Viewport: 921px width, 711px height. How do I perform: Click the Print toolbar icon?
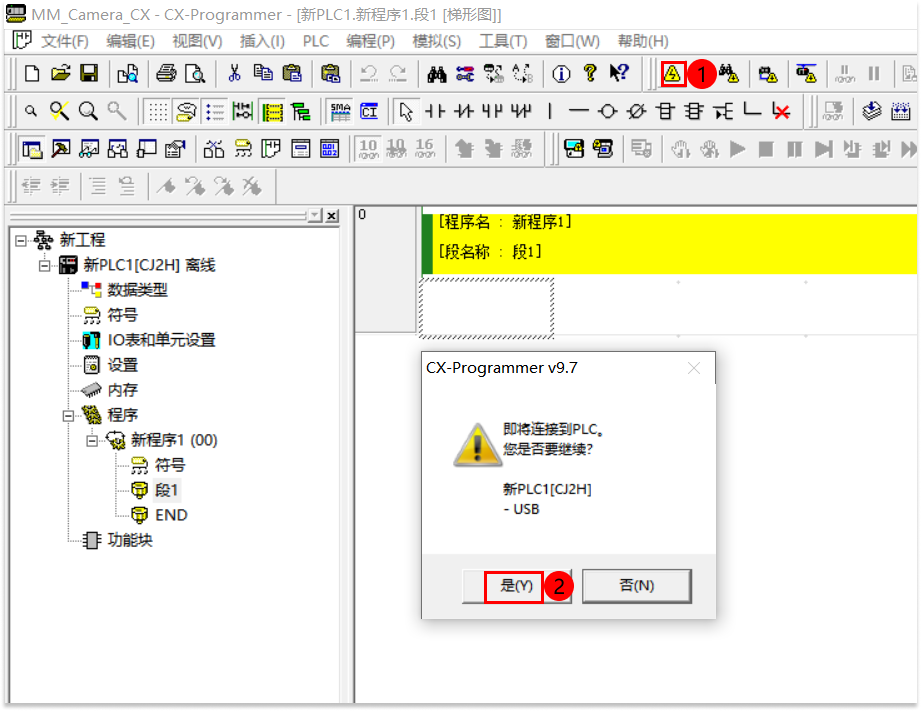[x=166, y=74]
